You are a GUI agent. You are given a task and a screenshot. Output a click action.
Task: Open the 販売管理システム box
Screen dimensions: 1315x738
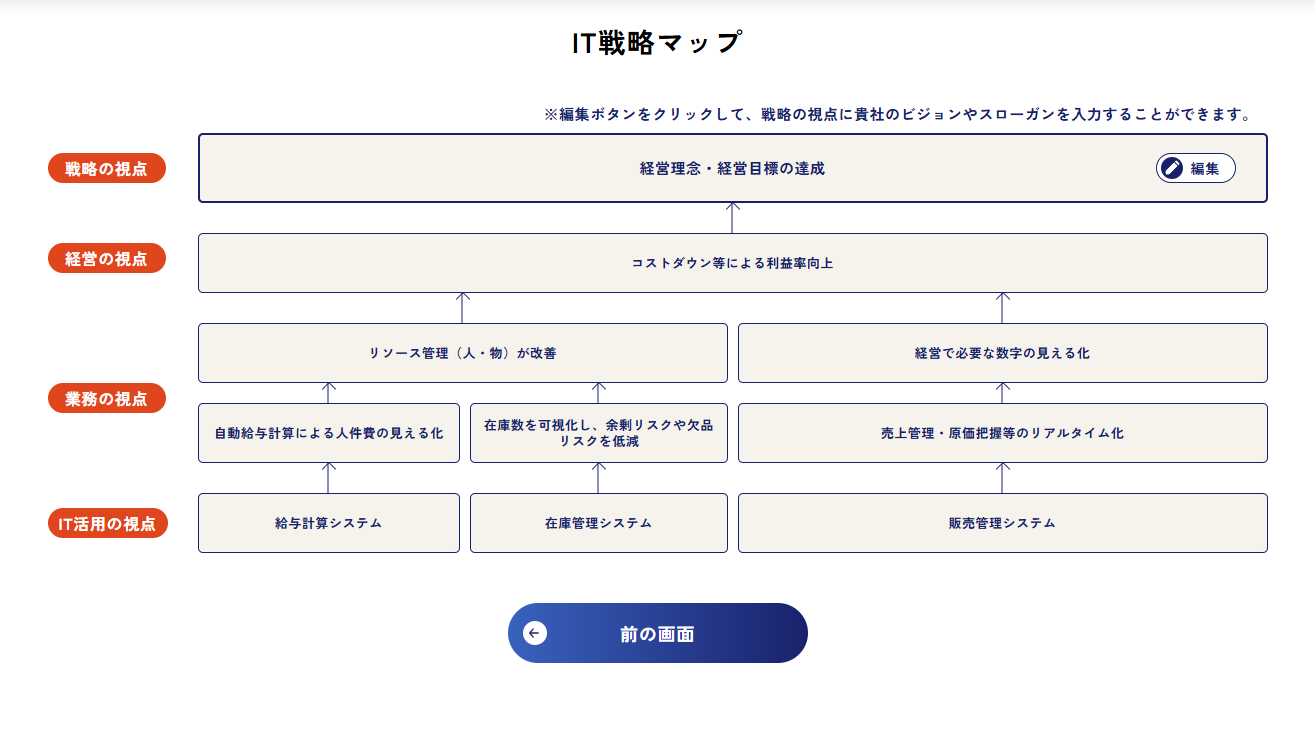pos(1002,523)
